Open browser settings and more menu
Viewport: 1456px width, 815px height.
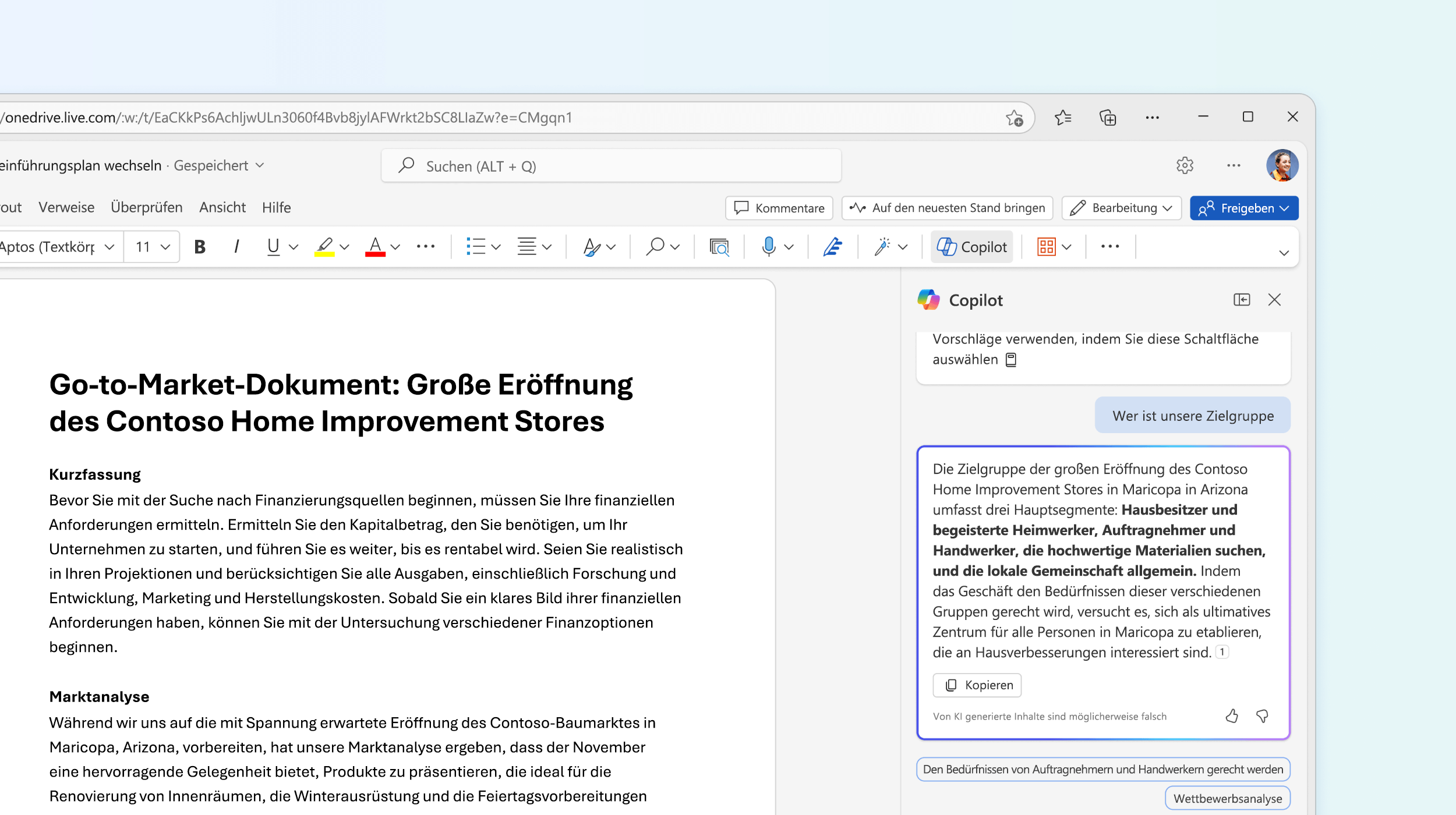tap(1152, 118)
